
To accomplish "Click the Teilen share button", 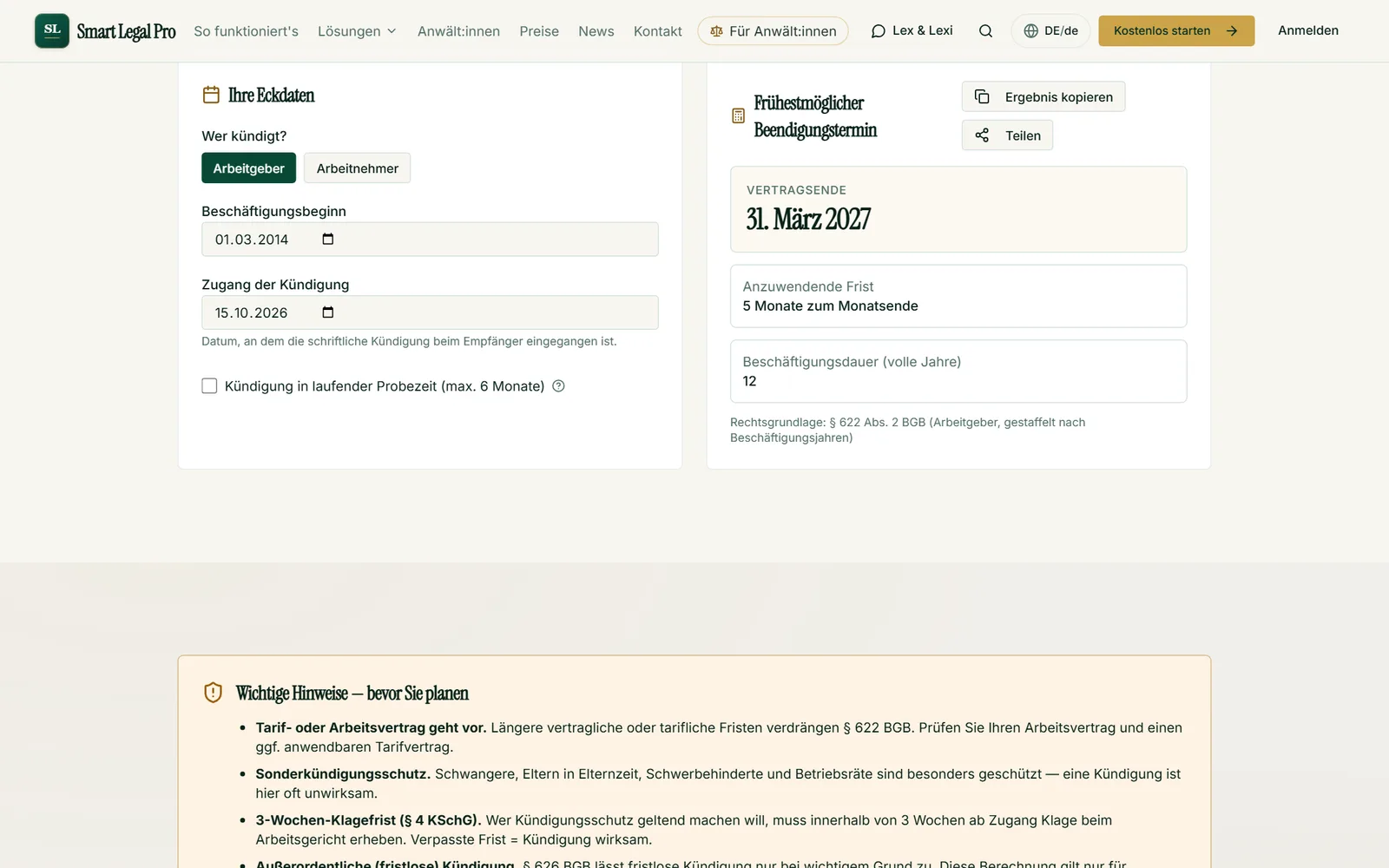I will (1007, 135).
